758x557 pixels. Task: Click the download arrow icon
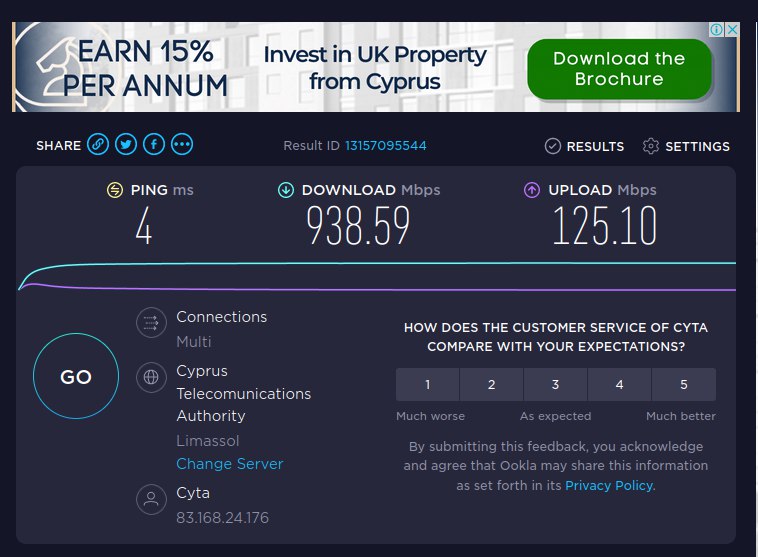click(x=286, y=190)
